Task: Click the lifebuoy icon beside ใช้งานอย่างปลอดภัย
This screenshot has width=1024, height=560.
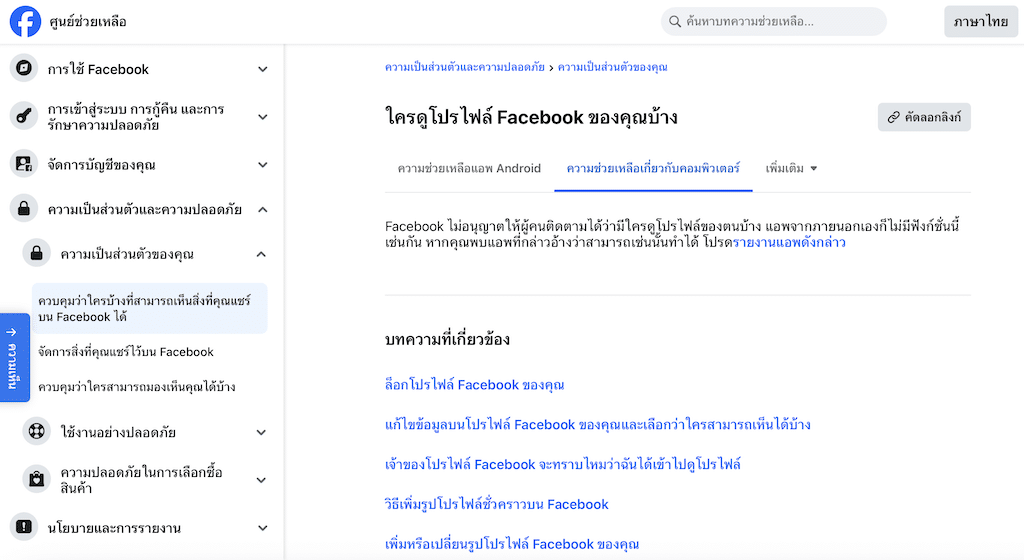Action: pos(37,431)
